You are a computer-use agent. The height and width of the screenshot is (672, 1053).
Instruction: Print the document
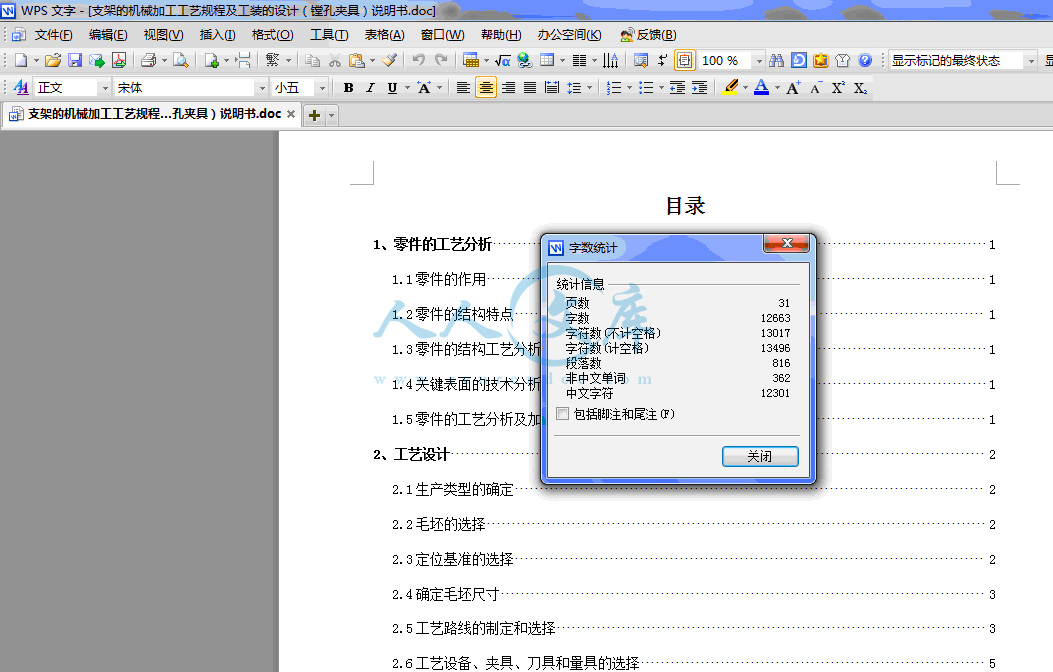point(148,60)
